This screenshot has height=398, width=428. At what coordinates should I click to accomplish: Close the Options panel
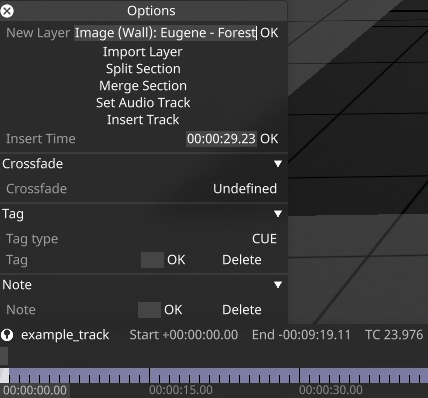pyautogui.click(x=7, y=11)
